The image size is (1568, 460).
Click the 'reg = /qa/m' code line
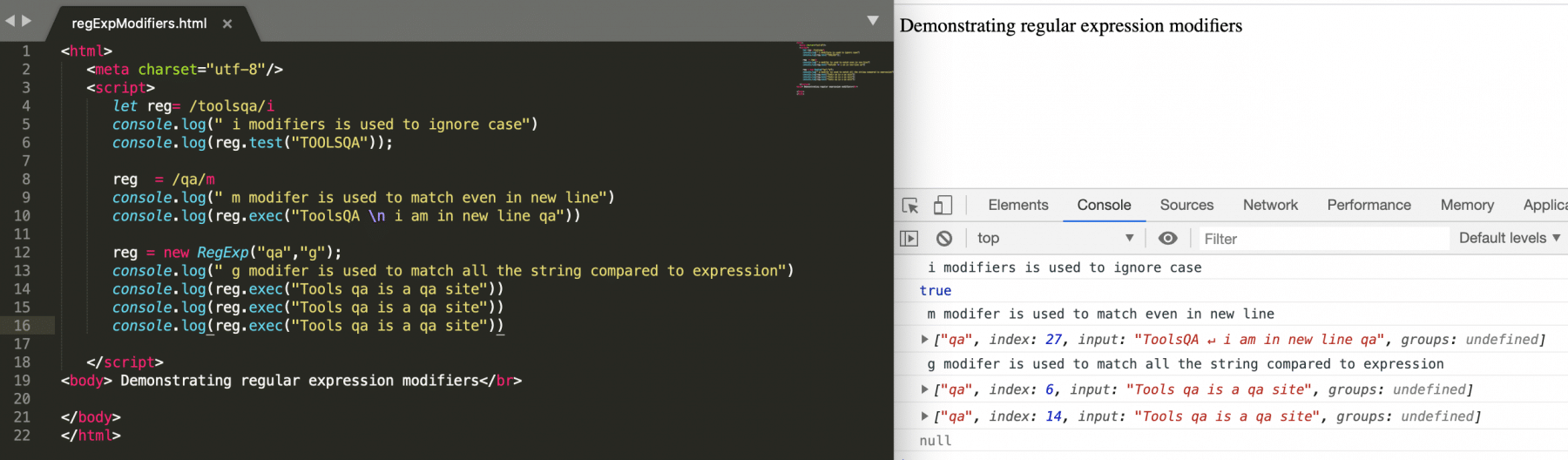pyautogui.click(x=164, y=179)
